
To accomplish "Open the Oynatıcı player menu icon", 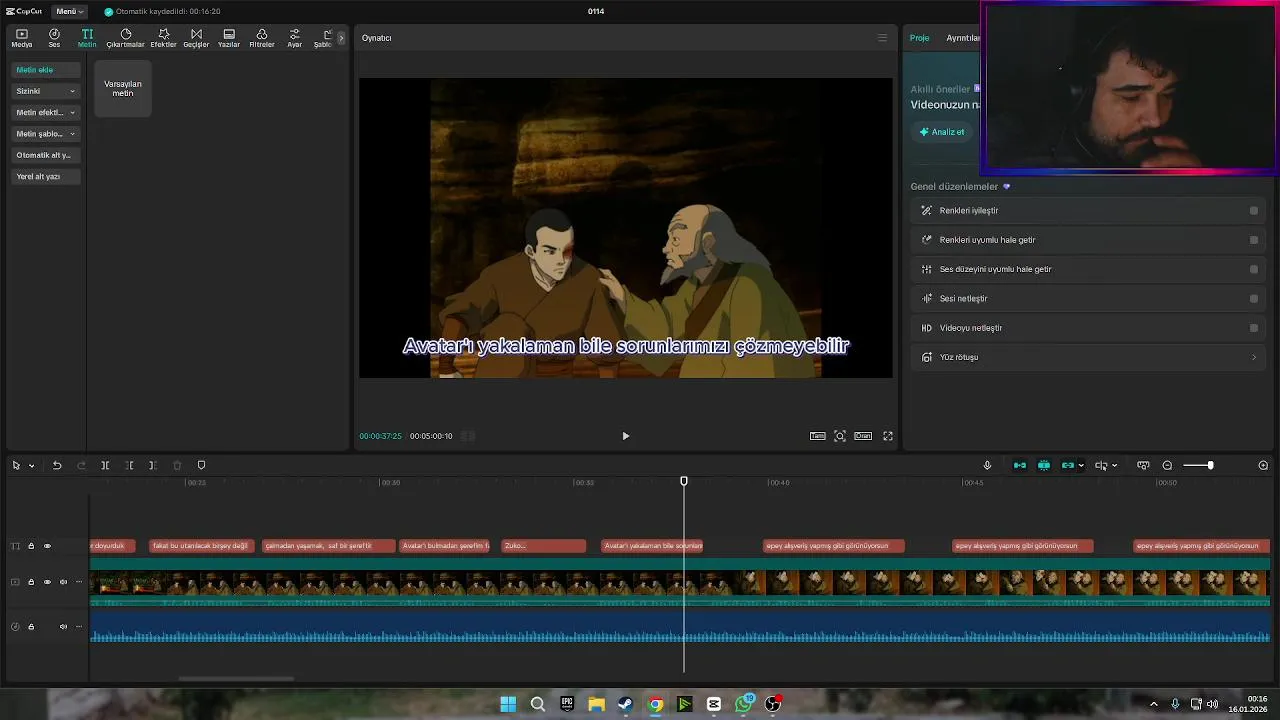I will pos(882,38).
